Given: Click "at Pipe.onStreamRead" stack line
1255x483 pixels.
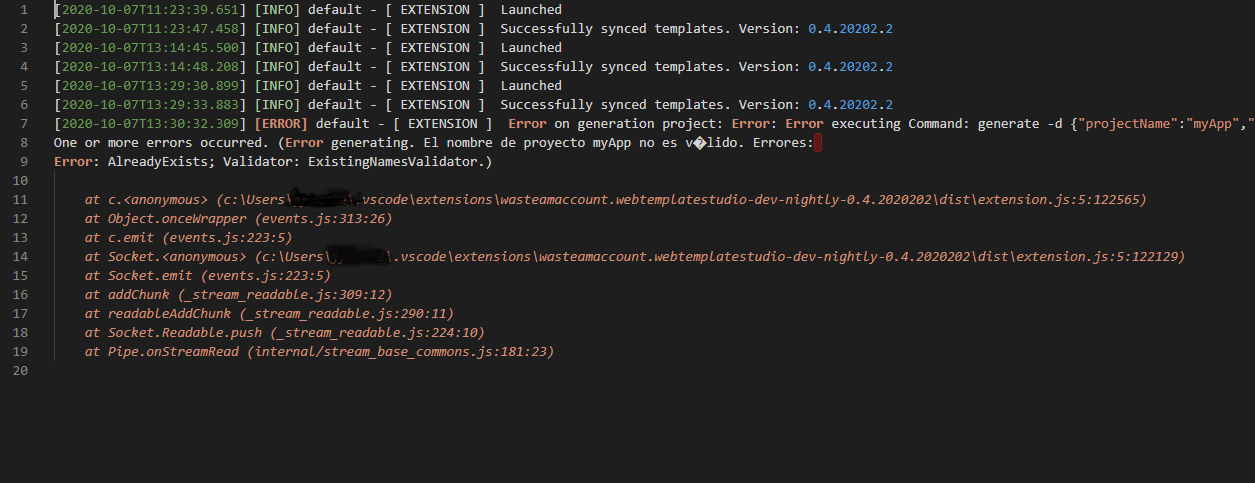Looking at the screenshot, I should [319, 352].
